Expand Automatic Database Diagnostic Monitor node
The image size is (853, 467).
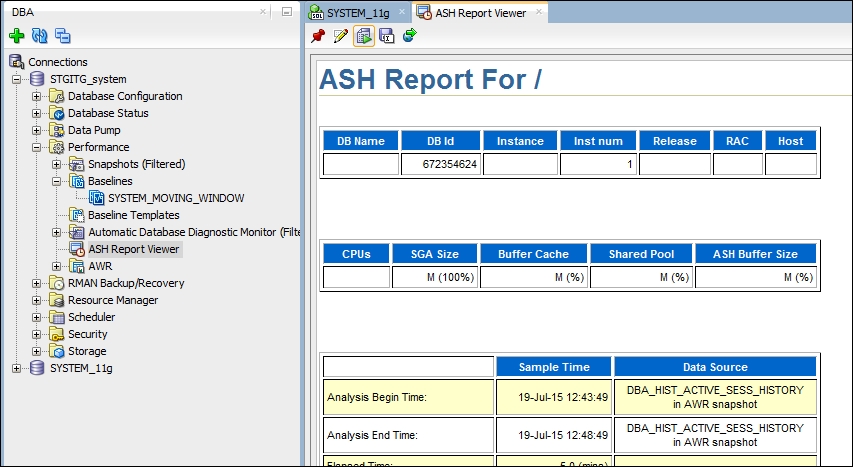(x=57, y=232)
